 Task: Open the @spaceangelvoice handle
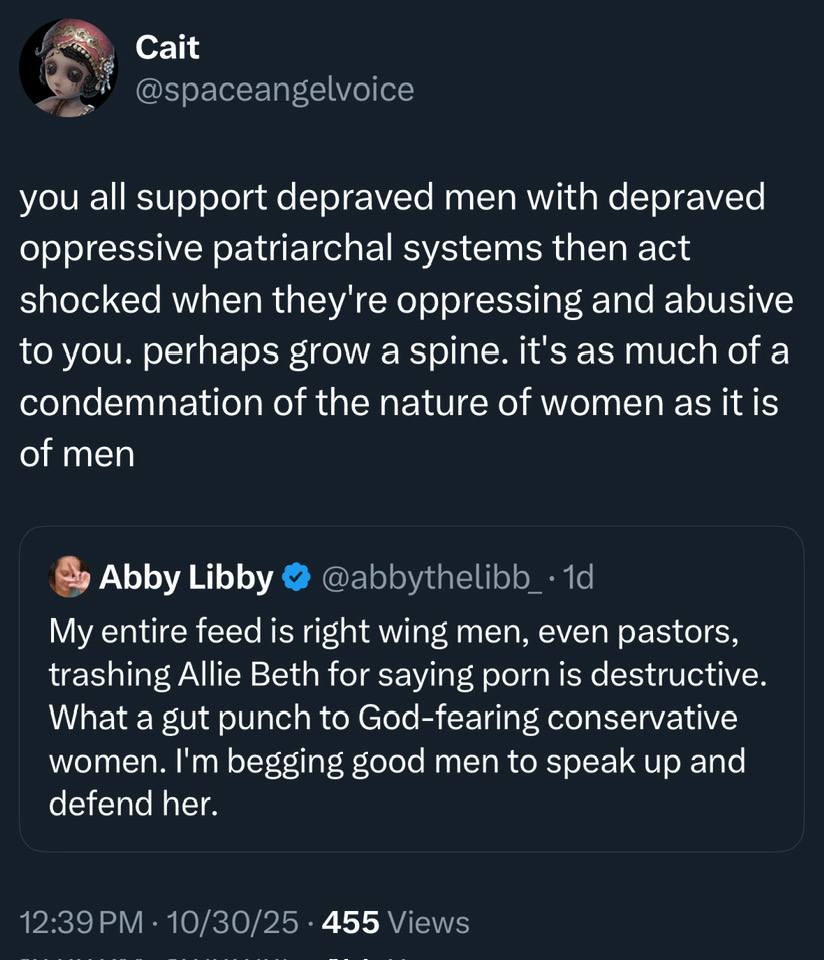point(274,90)
